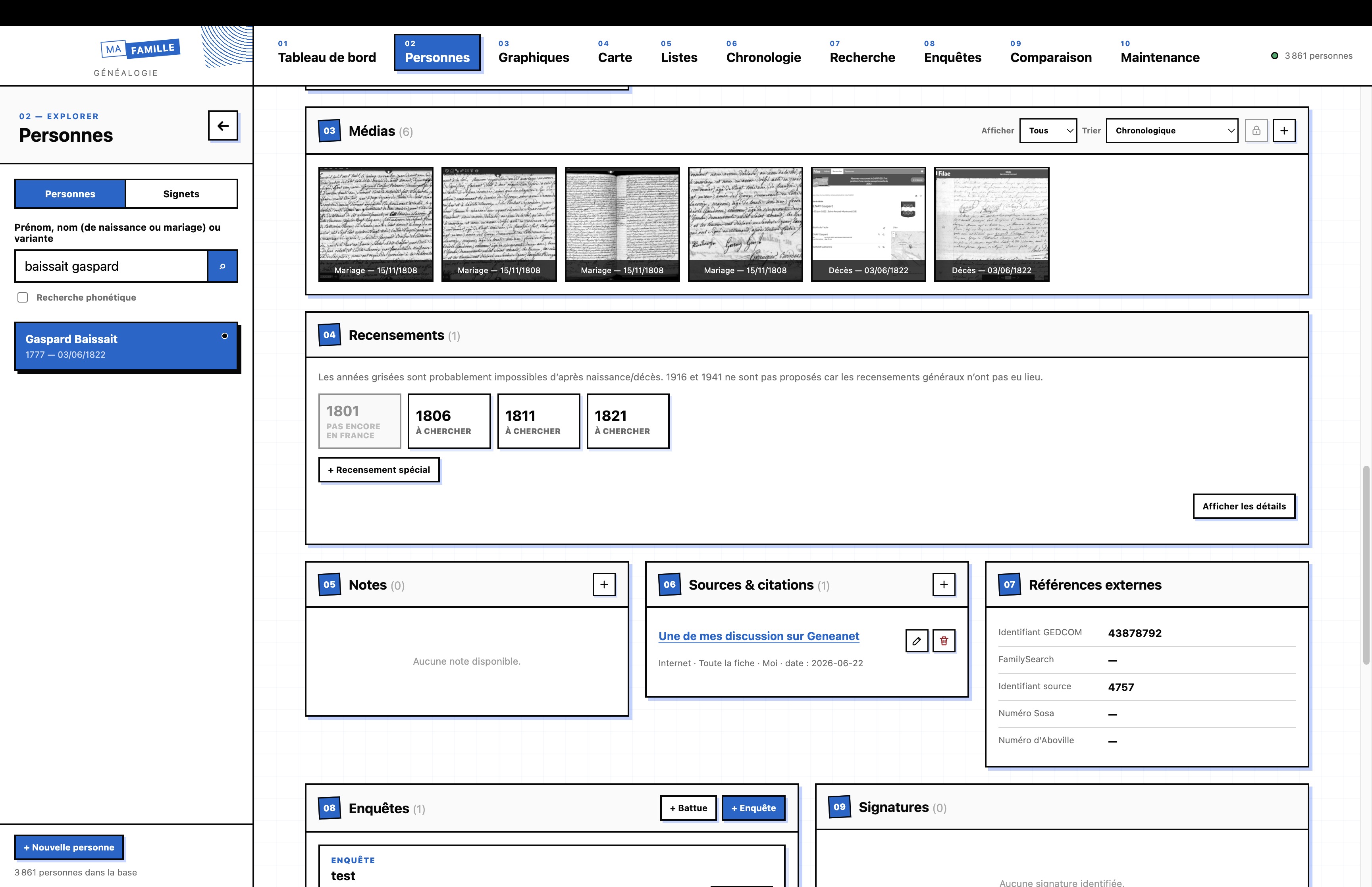The height and width of the screenshot is (887, 1372).
Task: Click the + Enquête button
Action: (753, 808)
